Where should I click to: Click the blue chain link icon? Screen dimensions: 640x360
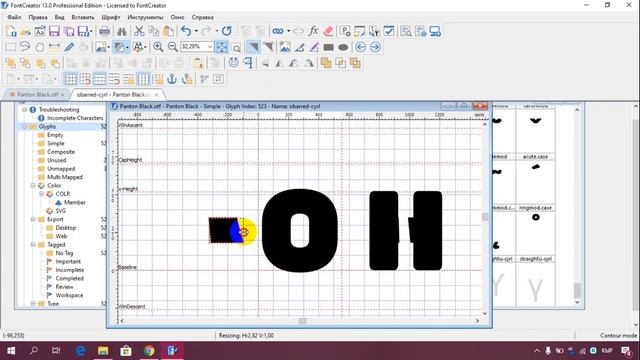(x=278, y=31)
